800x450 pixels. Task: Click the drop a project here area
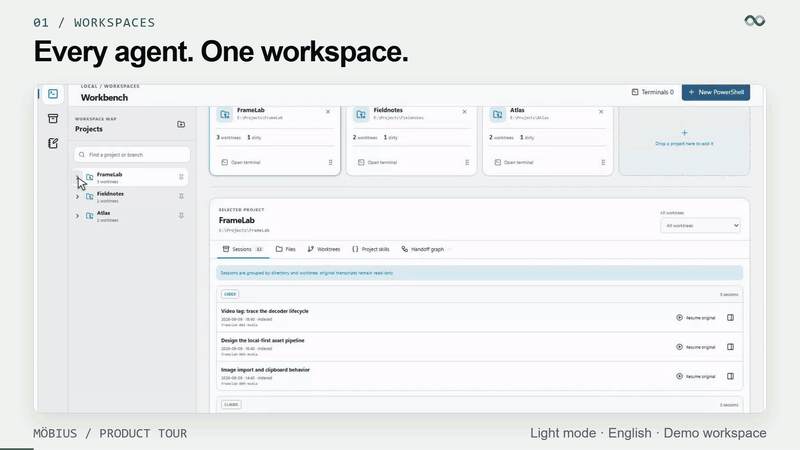tap(684, 139)
